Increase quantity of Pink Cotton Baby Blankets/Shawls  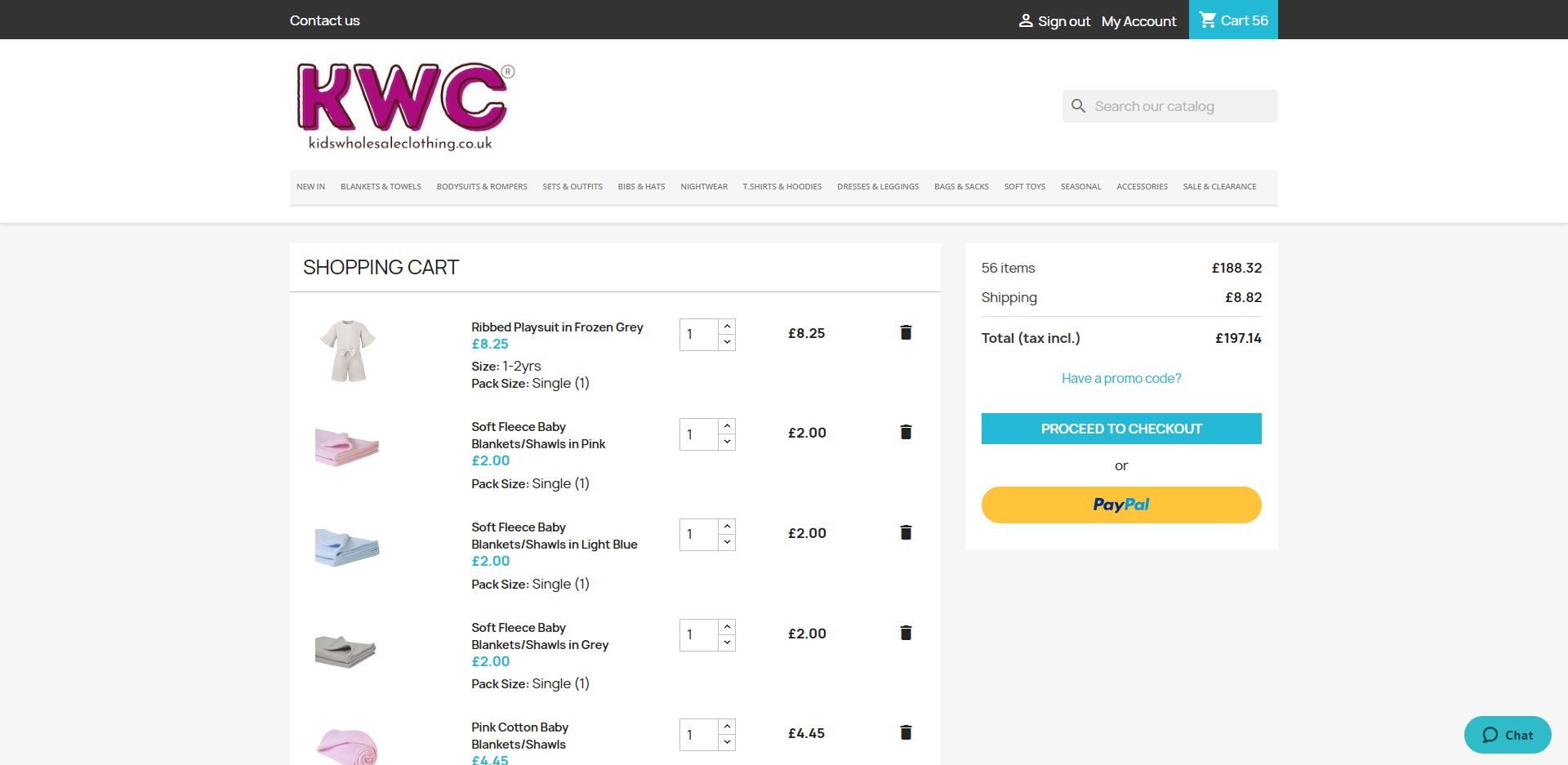click(x=727, y=727)
